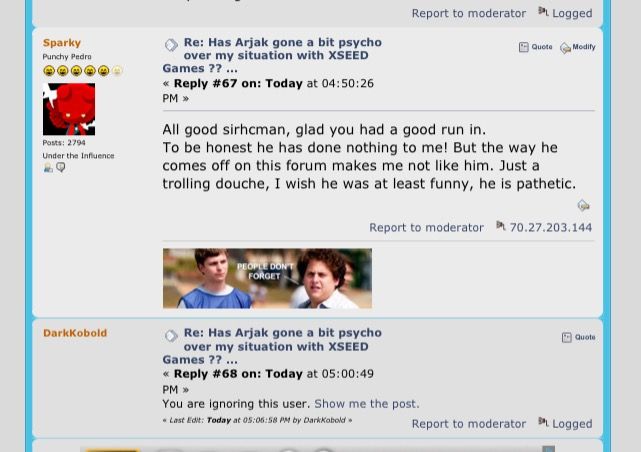Image resolution: width=641 pixels, height=452 pixels.
Task: Open reply #68 subject title link
Action: point(272,346)
